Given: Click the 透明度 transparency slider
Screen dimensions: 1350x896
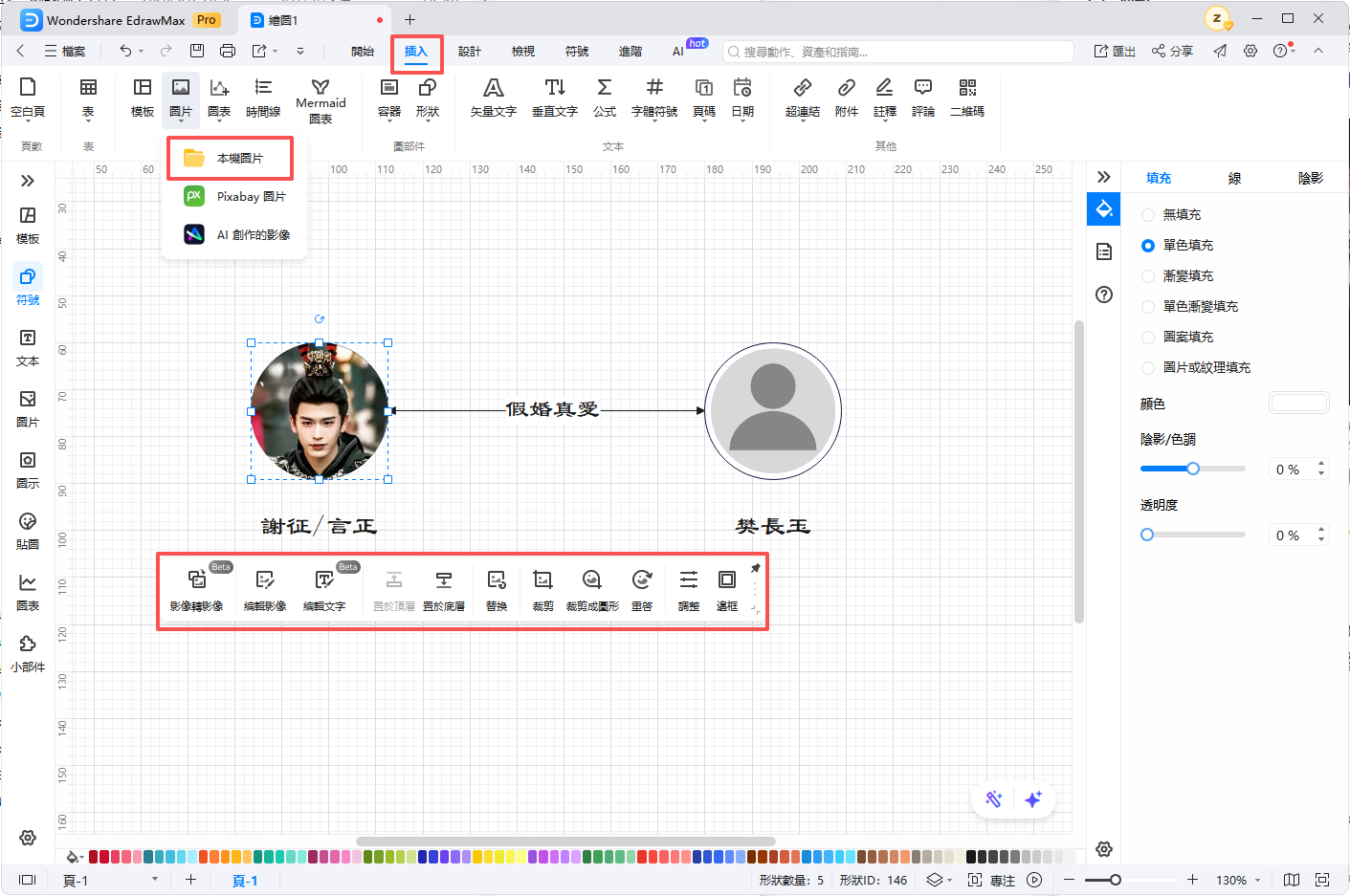Looking at the screenshot, I should 1192,535.
